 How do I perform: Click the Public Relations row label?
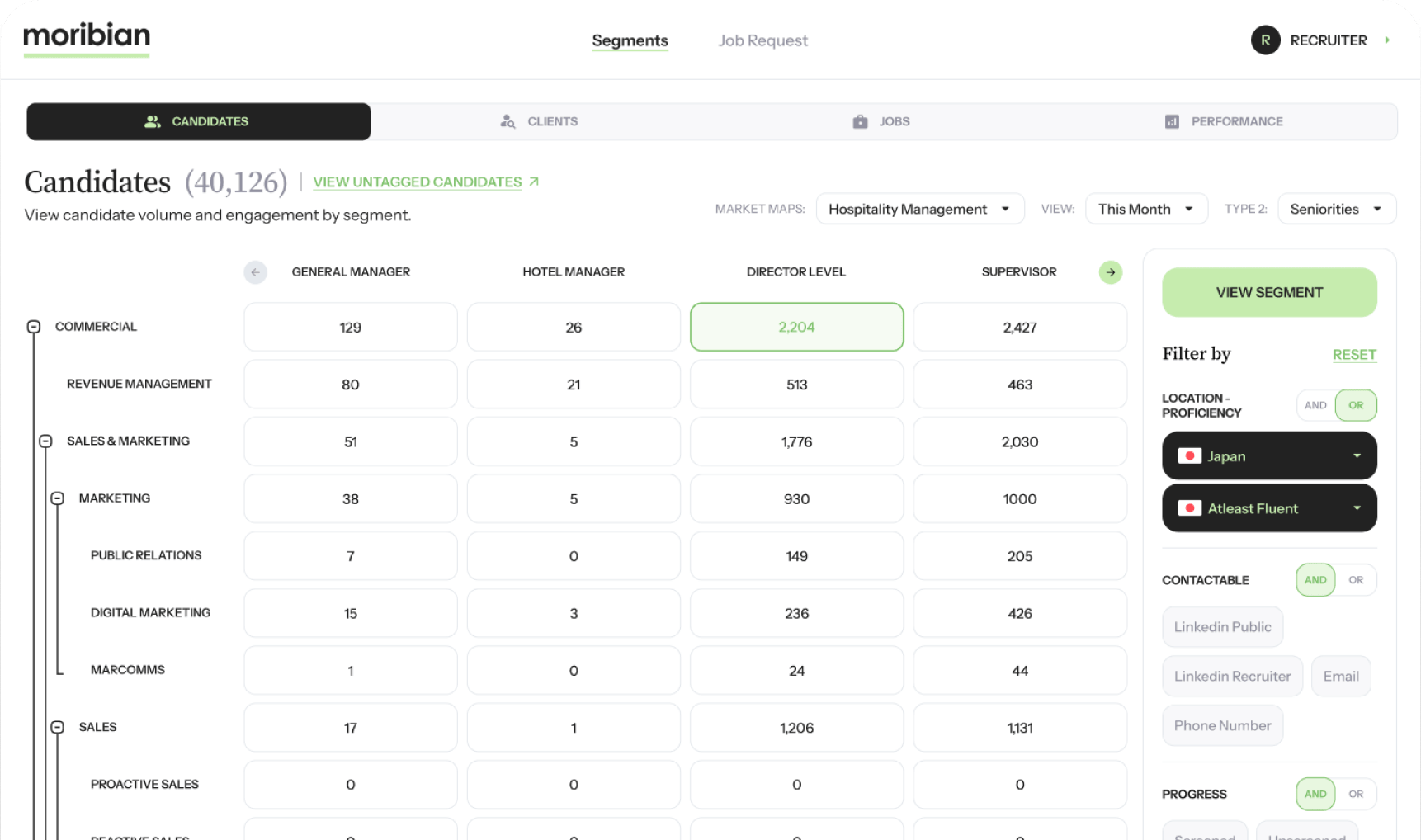(x=146, y=555)
